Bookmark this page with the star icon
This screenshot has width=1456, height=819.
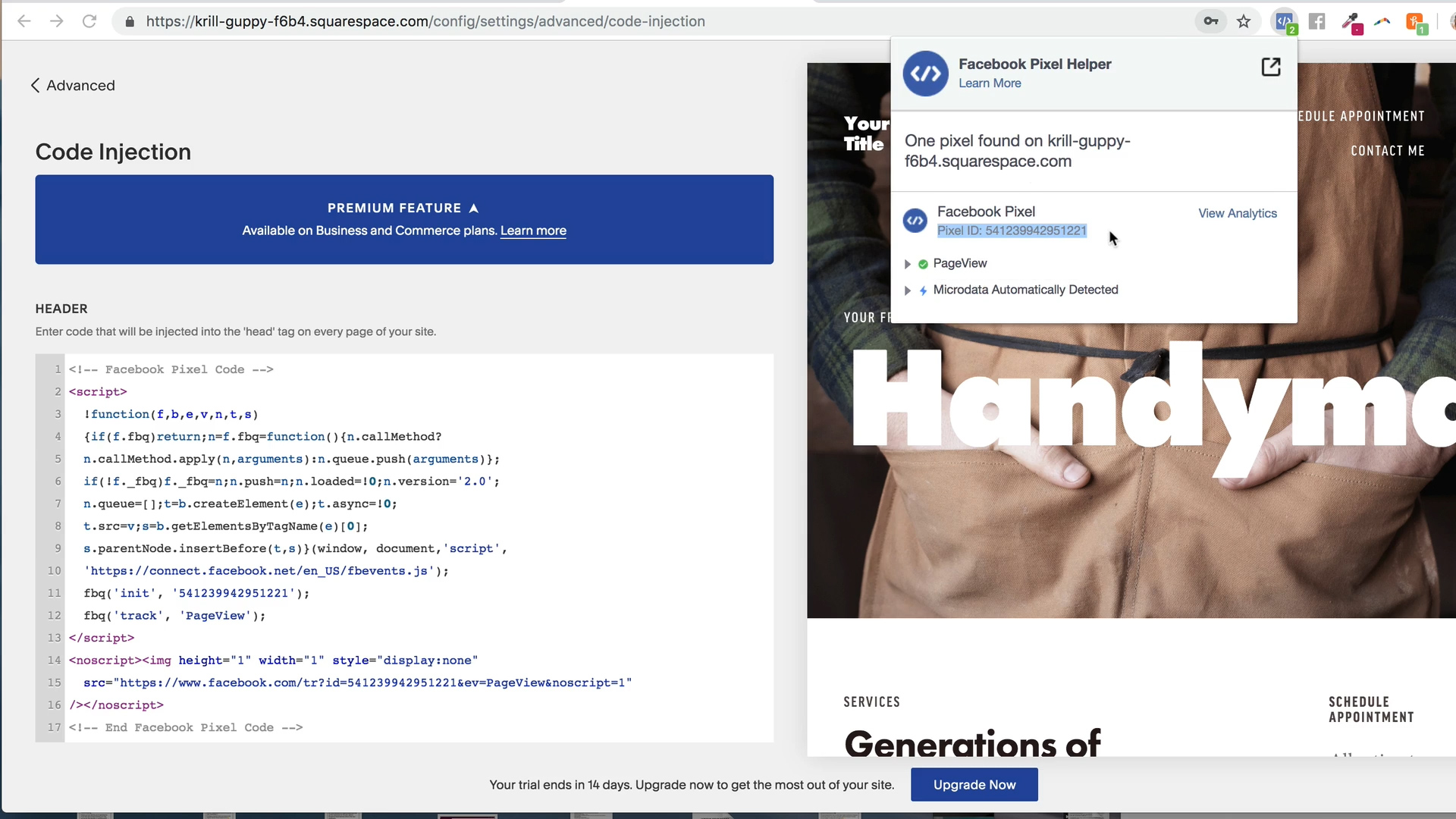[x=1244, y=21]
